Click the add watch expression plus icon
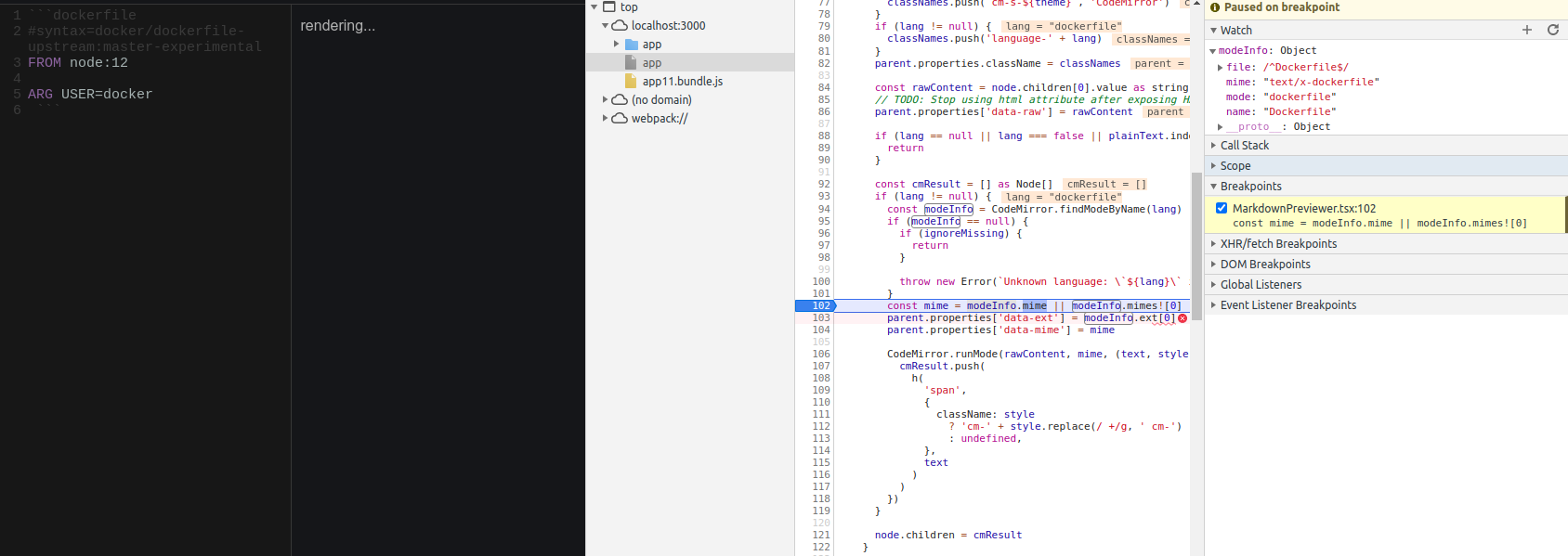Screen dimensions: 1568x556 coord(1526,30)
